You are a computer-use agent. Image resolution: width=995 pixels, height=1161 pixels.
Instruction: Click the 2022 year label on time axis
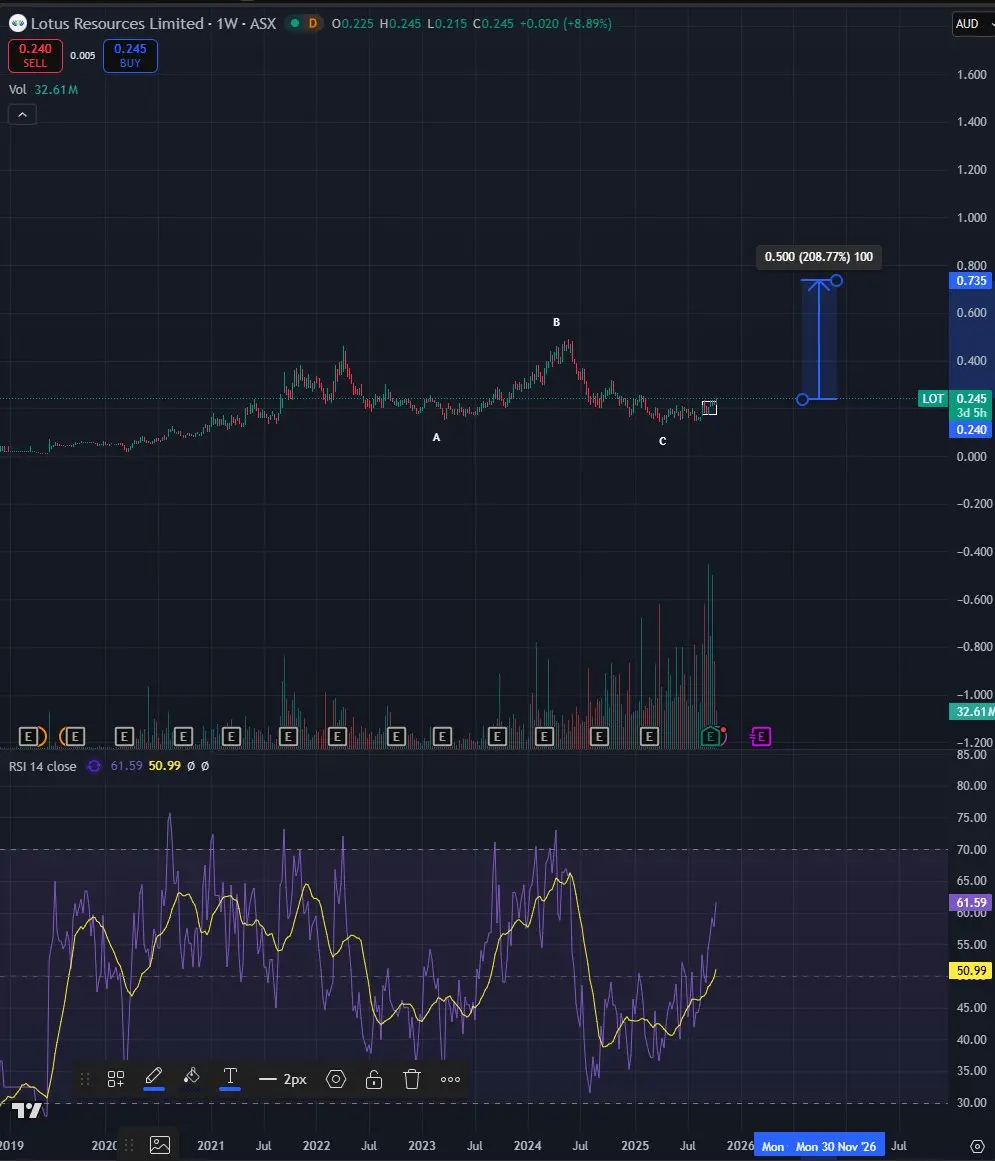point(316,1145)
